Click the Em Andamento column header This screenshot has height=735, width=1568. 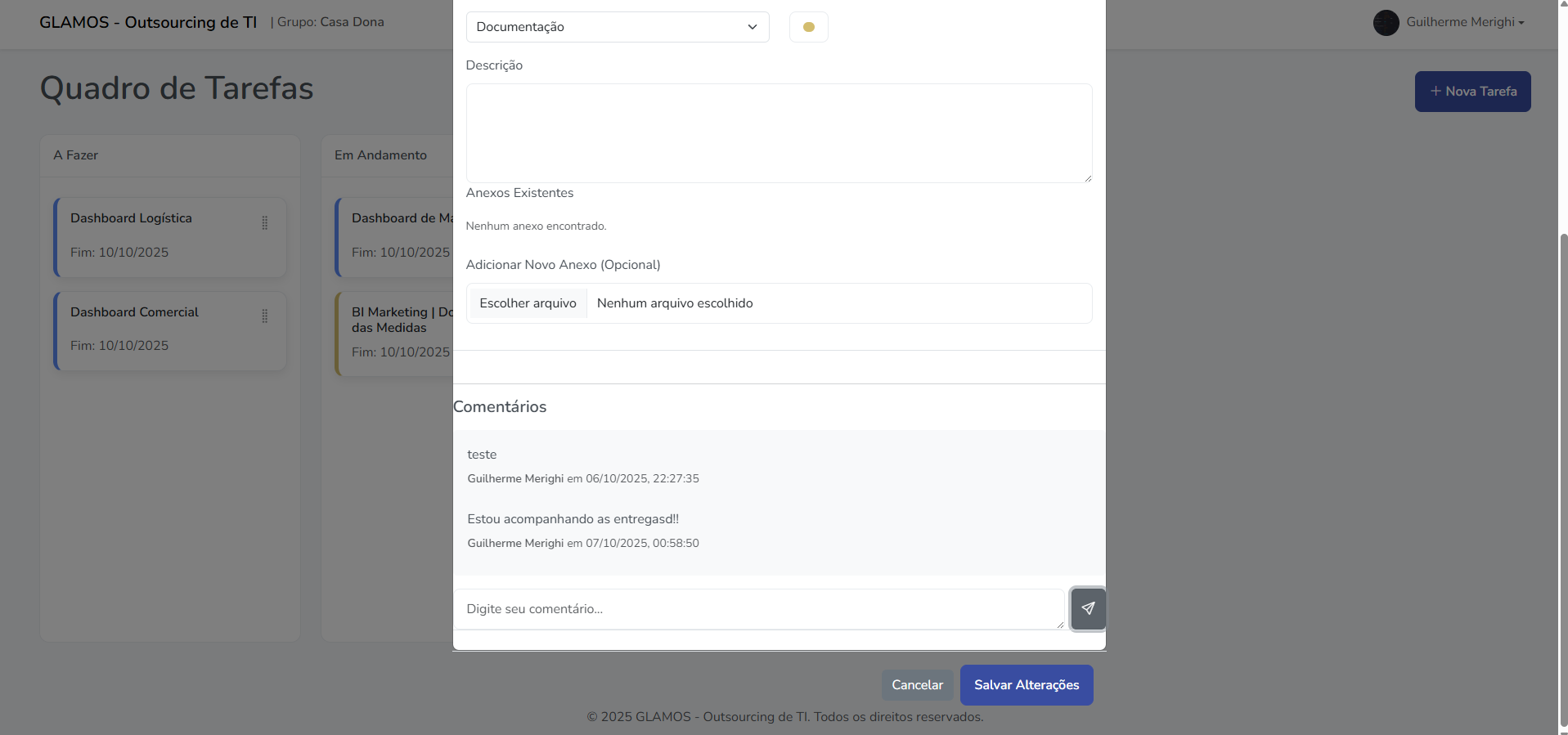click(x=380, y=155)
